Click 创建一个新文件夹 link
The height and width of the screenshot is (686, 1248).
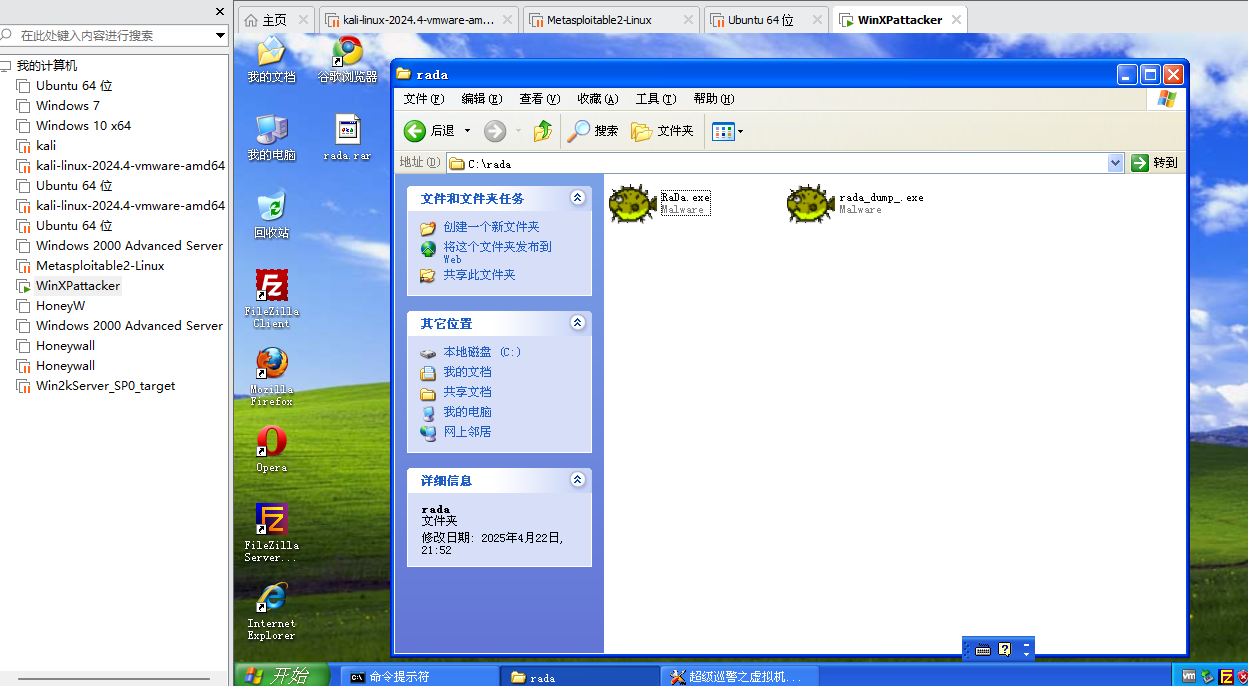[491, 227]
